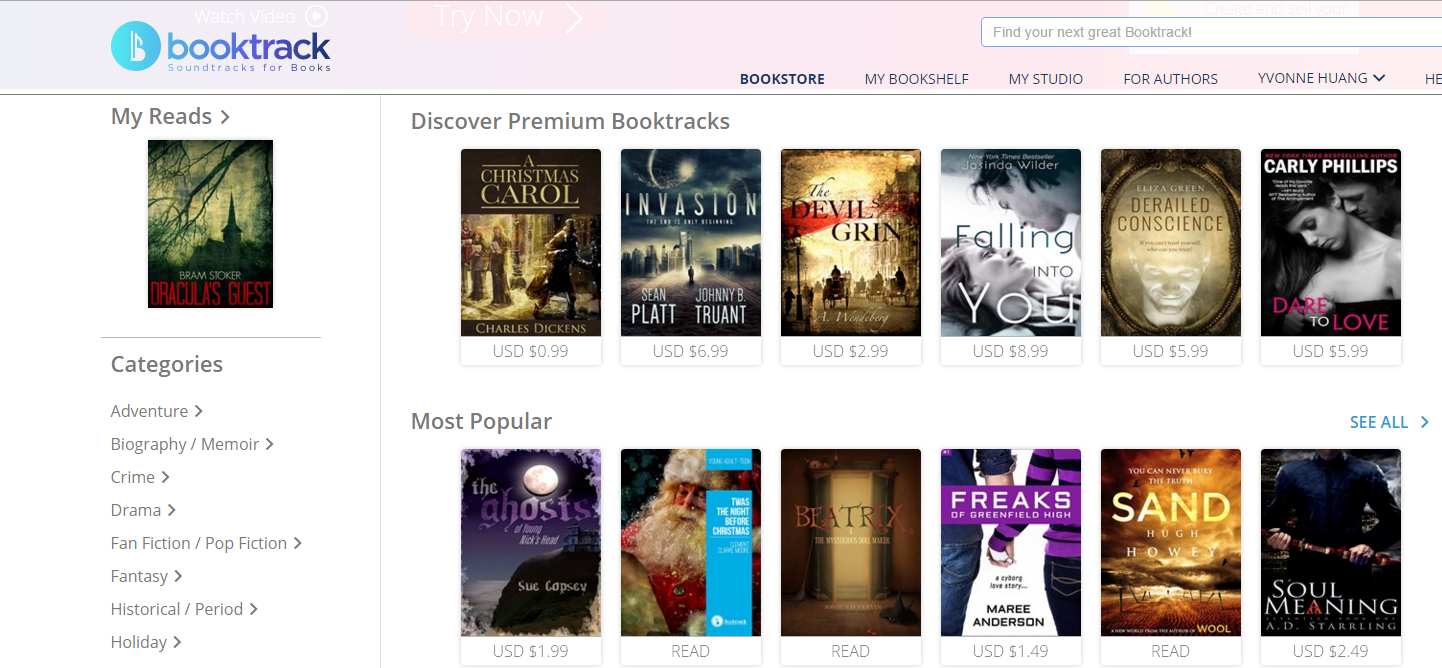
Task: Open the Dracula's Guest book cover
Action: (x=210, y=224)
